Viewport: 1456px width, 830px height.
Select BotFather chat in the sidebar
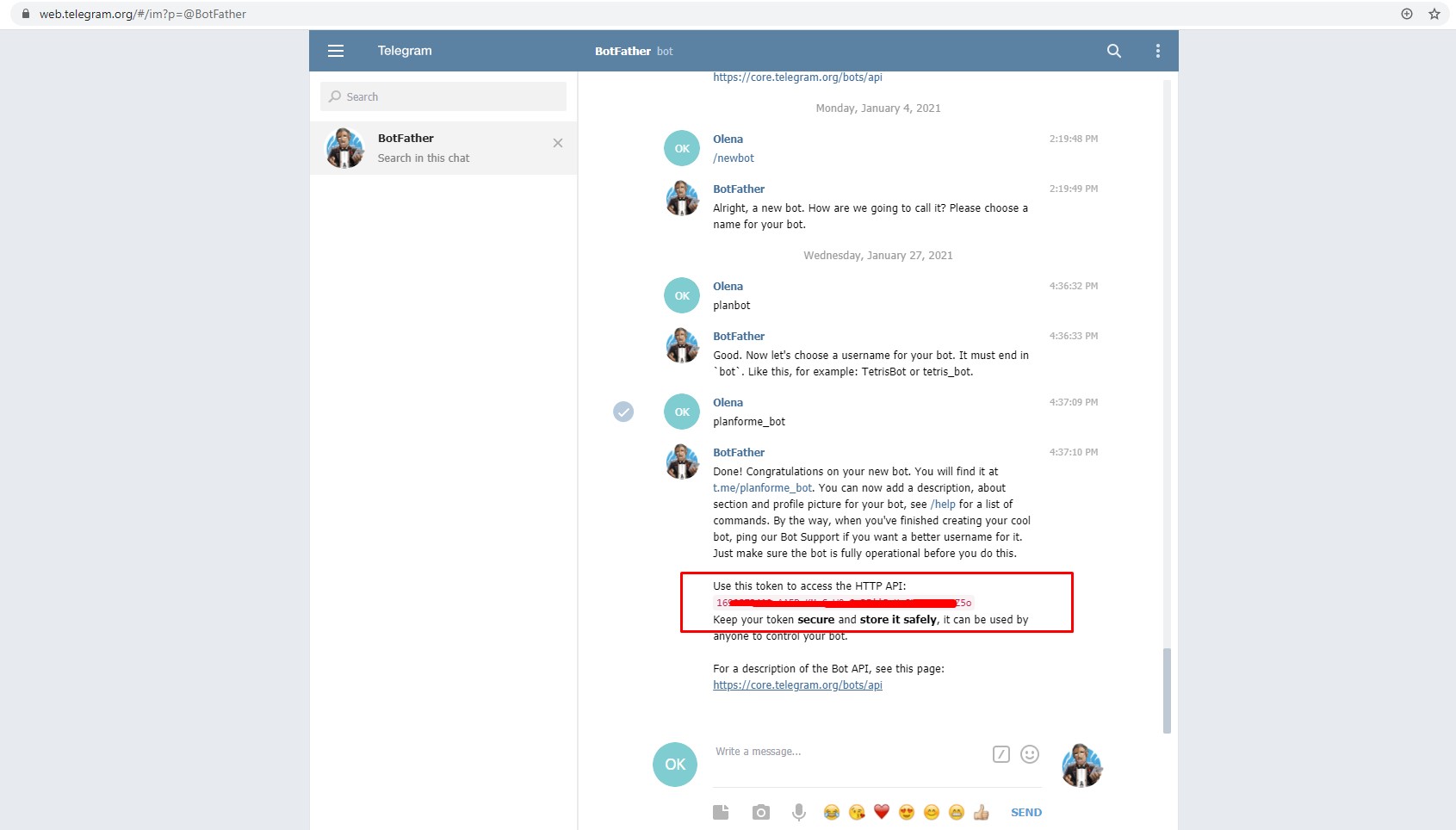tap(443, 148)
